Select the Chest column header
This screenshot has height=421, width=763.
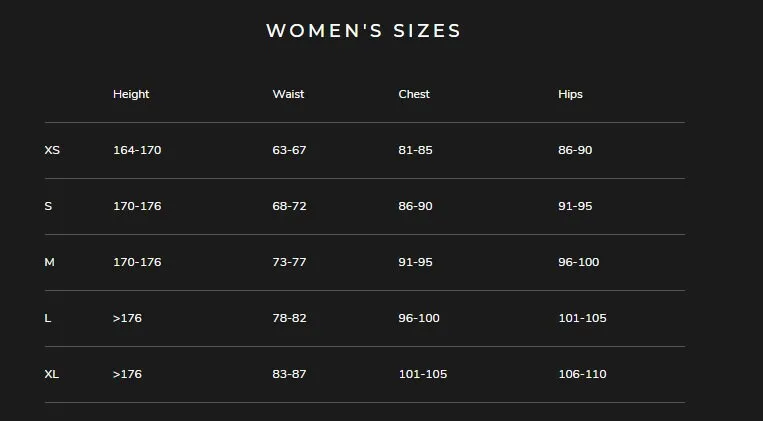(414, 94)
